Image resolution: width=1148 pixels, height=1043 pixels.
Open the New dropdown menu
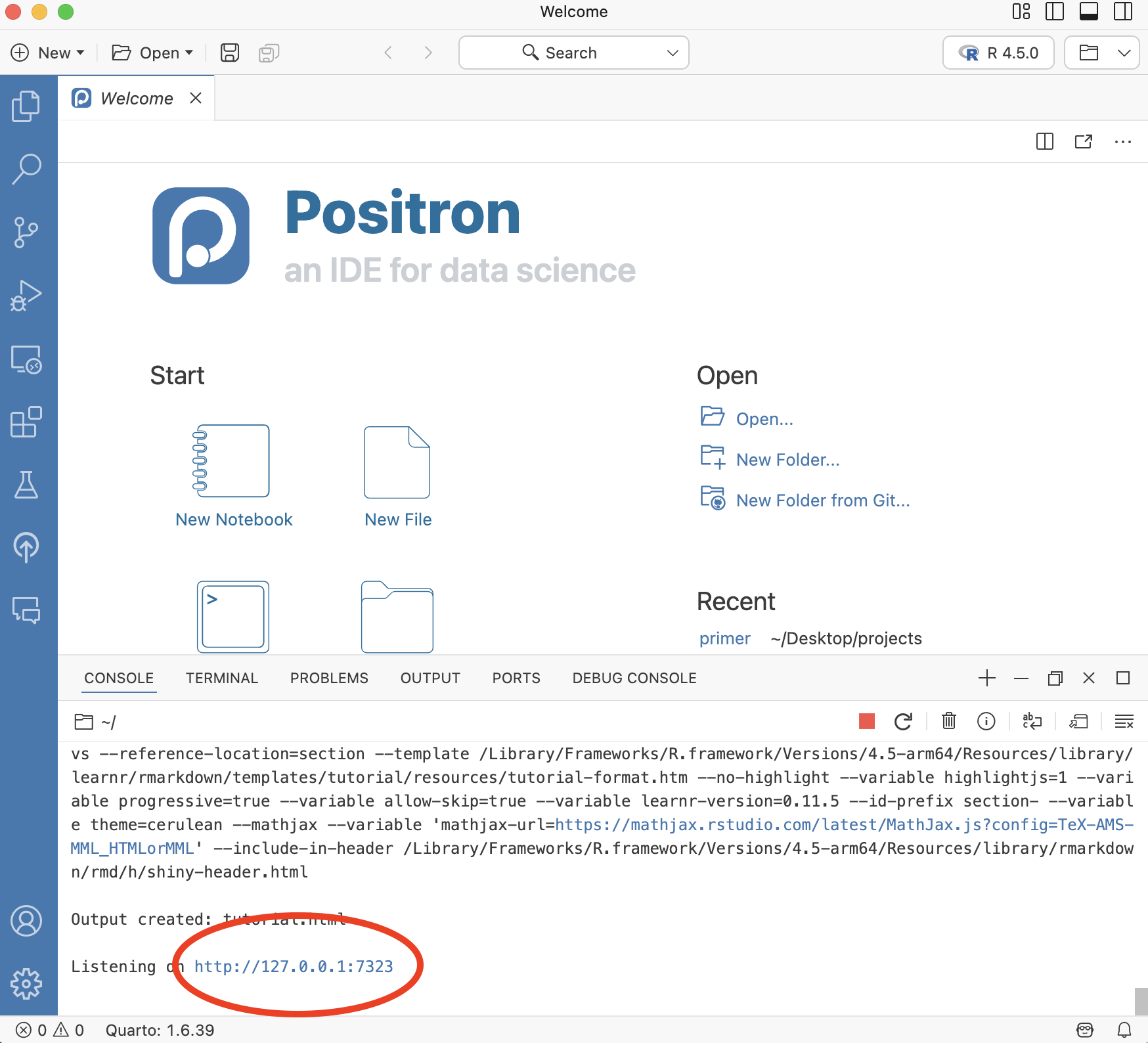click(x=48, y=53)
